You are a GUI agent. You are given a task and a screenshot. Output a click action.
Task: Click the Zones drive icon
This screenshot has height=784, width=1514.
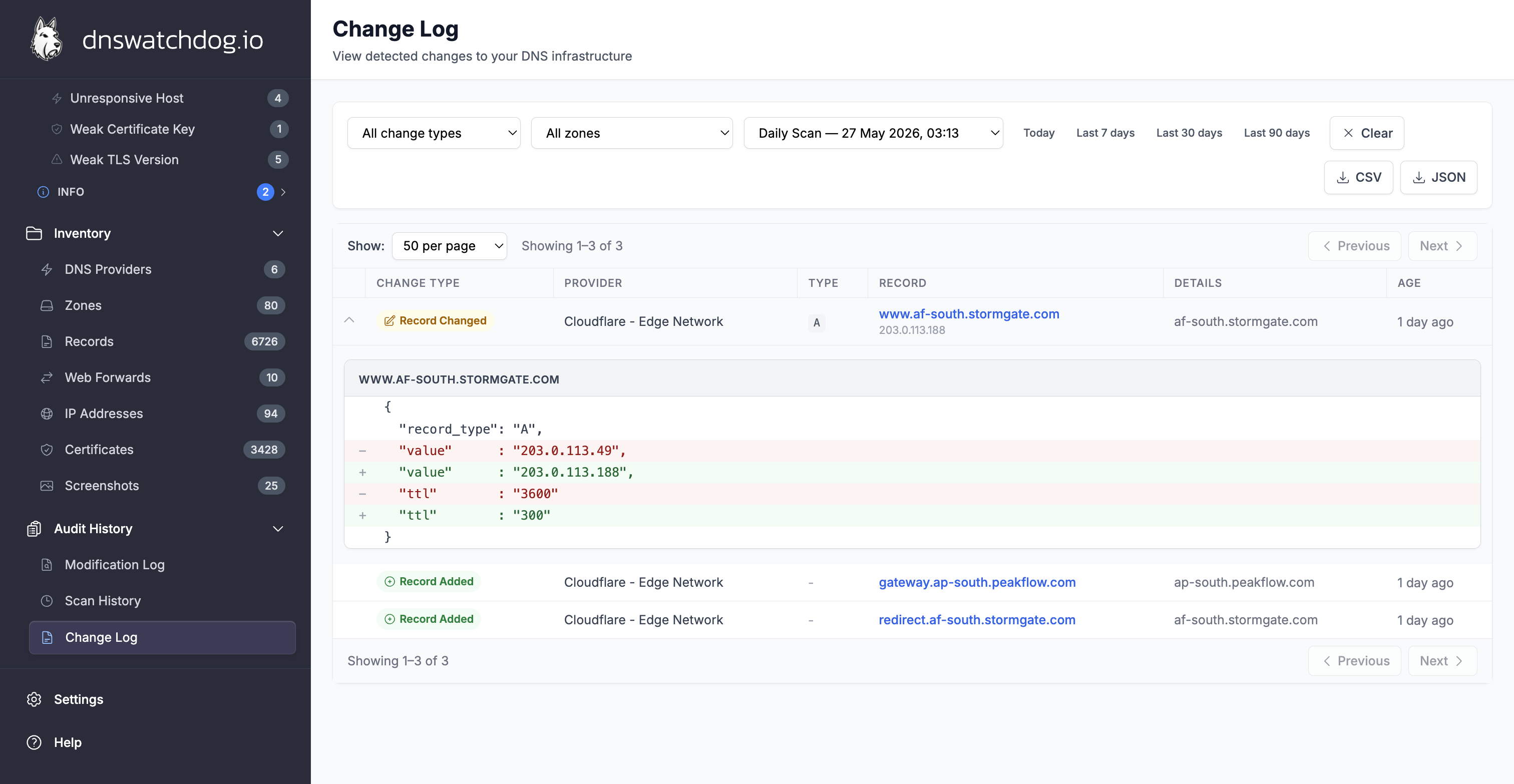point(47,305)
